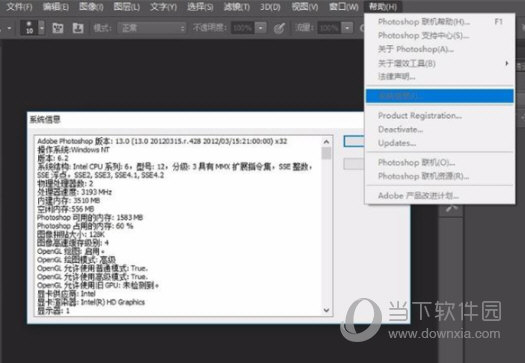525x363 pixels.
Task: Click 'OpenGL 允许使用旧 GPU: 未检测到' line
Action: (98, 285)
